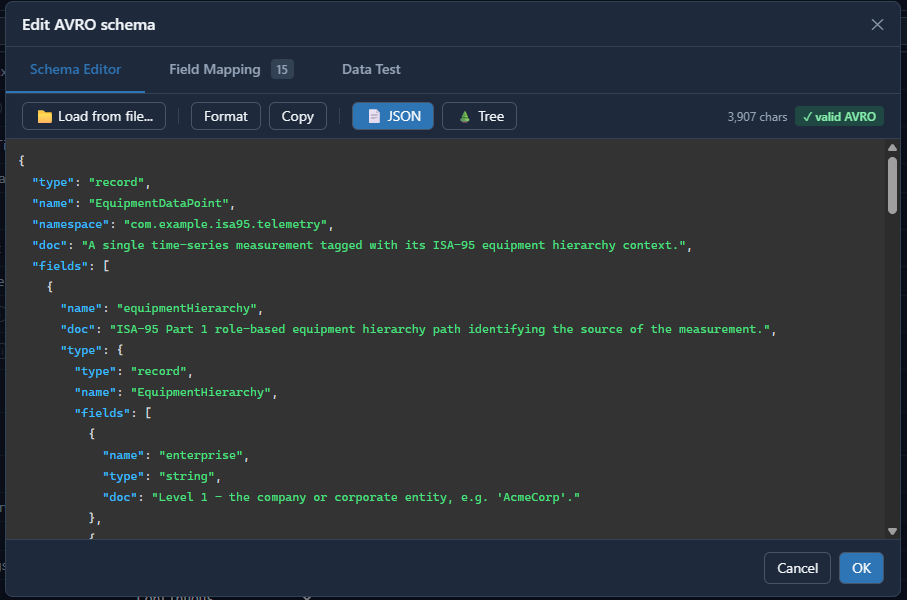Click the "com.example.isa95.telemetry" namespace value

(226, 224)
